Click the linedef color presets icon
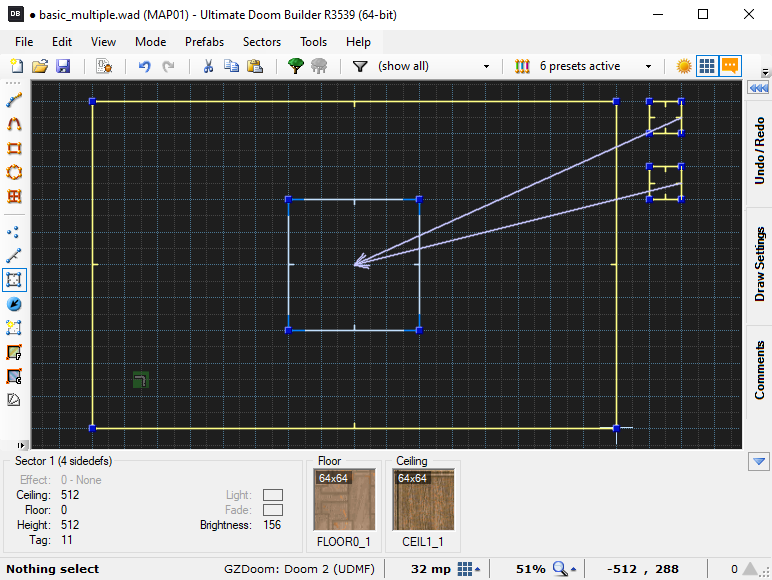This screenshot has height=580, width=772. [x=522, y=66]
